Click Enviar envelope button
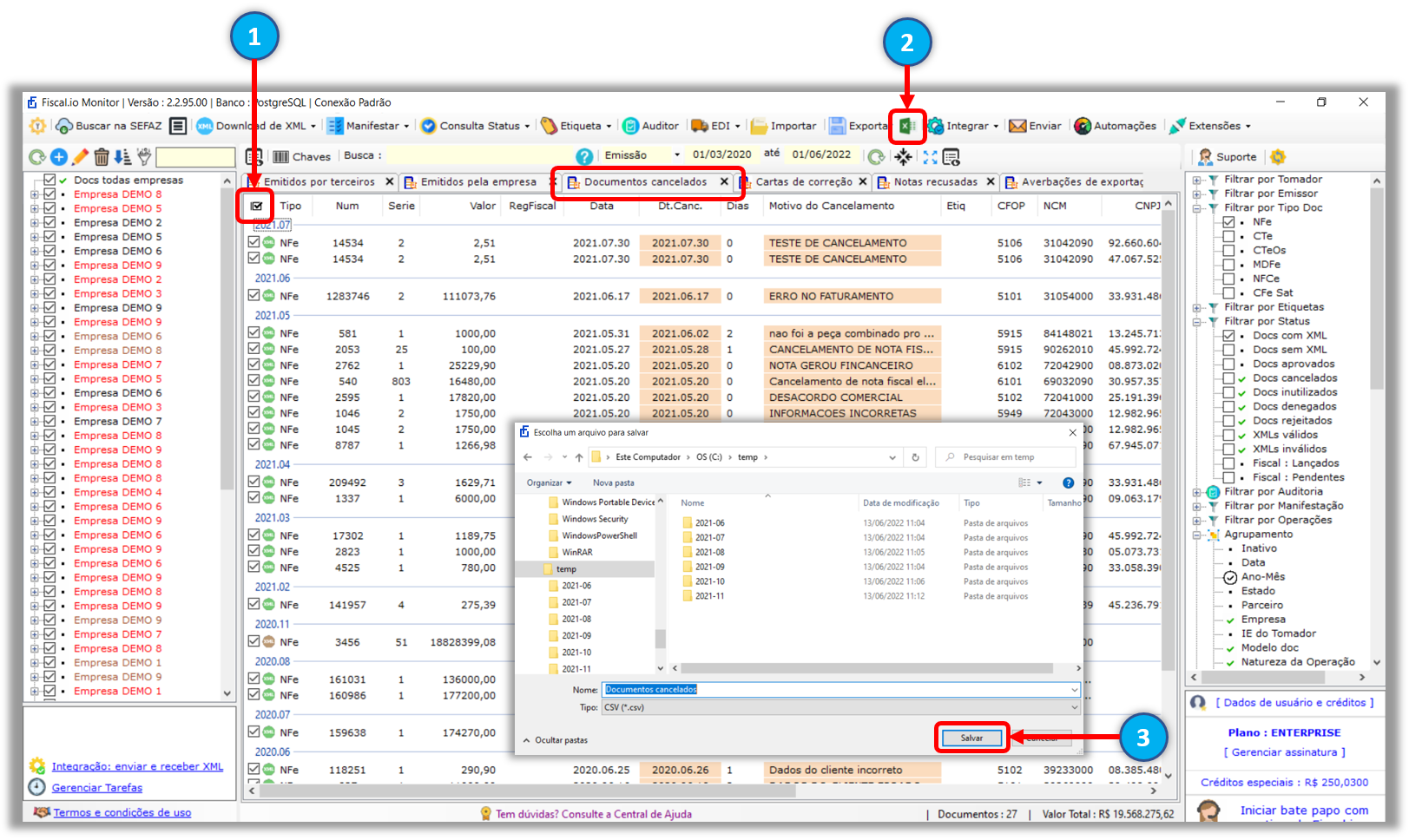 point(1035,126)
